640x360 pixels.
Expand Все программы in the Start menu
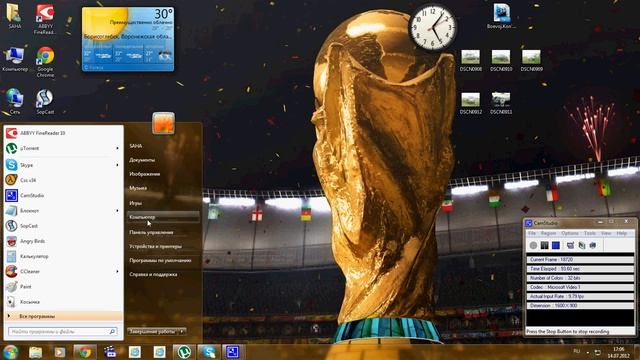click(63, 316)
